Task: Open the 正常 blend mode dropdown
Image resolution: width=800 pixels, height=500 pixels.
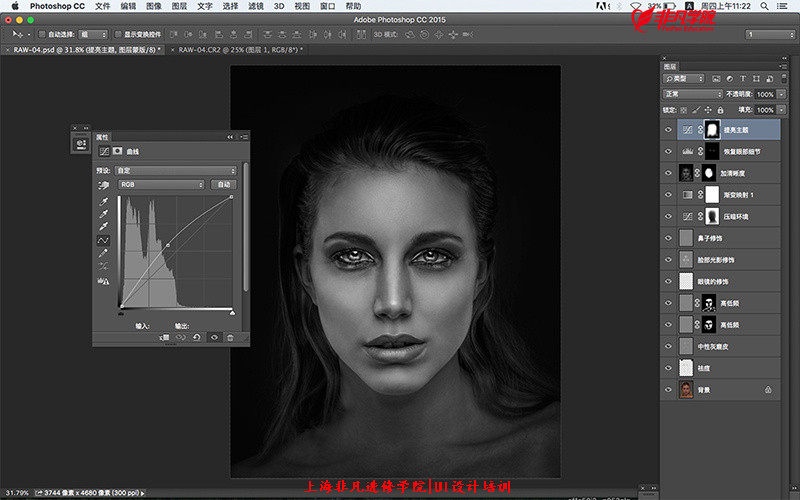Action: (692, 94)
